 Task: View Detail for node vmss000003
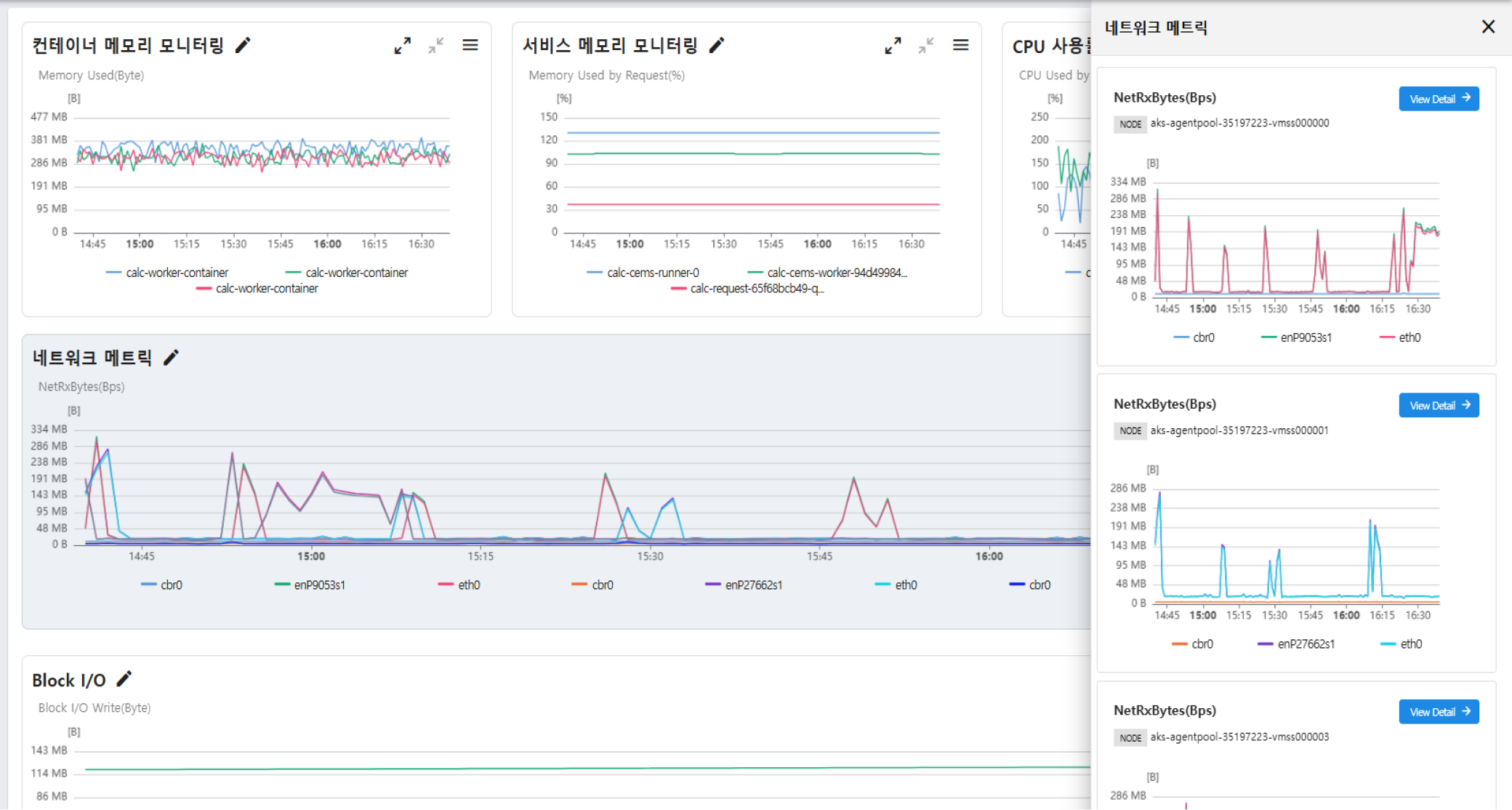(x=1439, y=712)
